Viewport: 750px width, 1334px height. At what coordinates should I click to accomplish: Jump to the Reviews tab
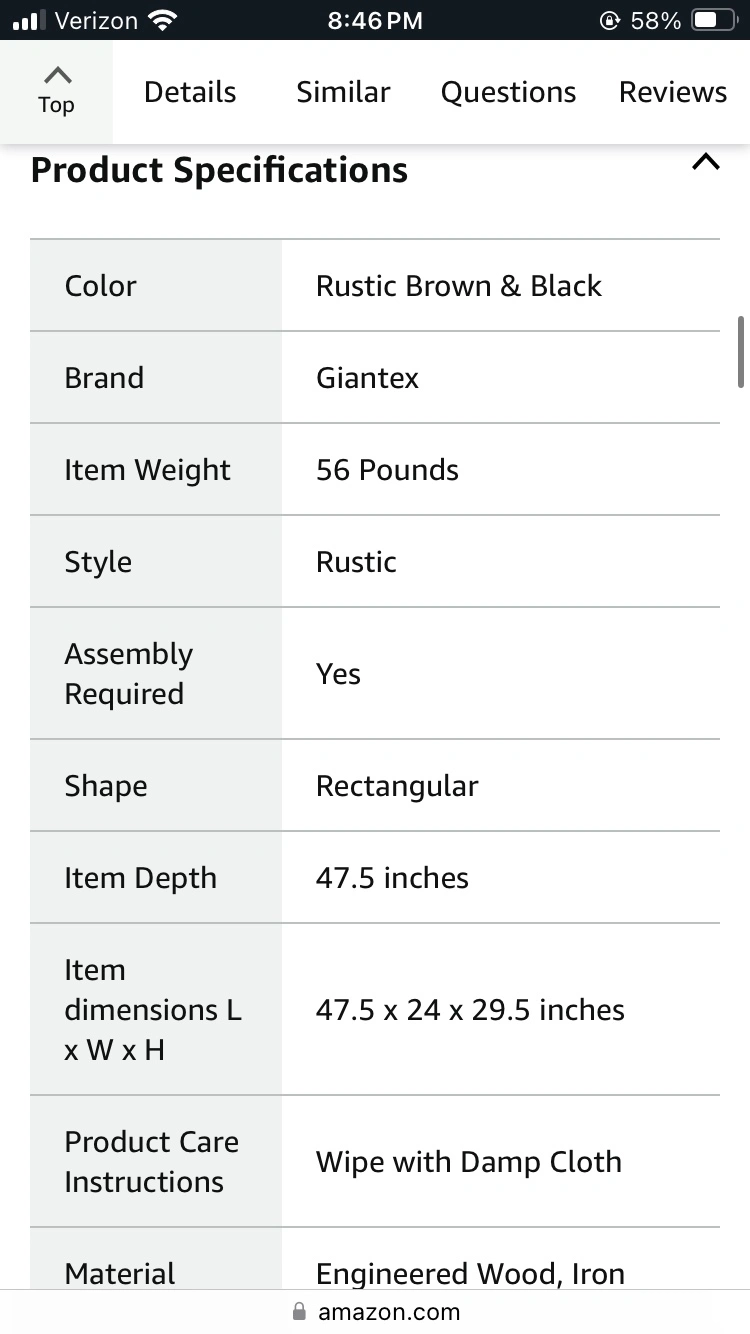point(672,92)
